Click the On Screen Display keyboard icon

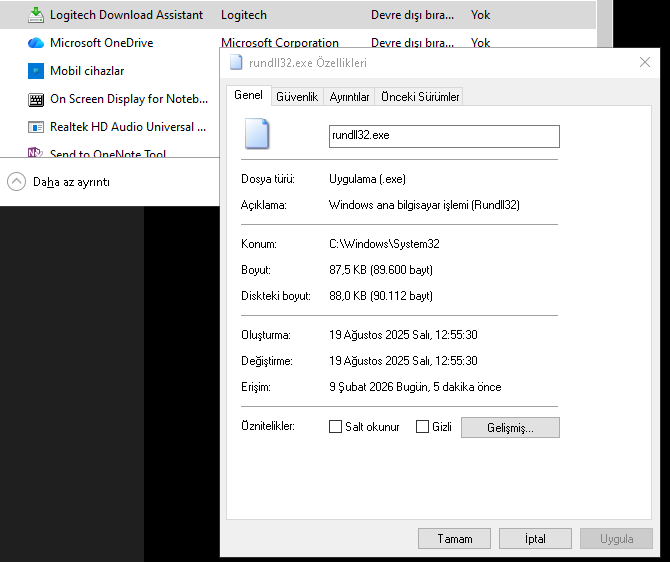[36, 100]
